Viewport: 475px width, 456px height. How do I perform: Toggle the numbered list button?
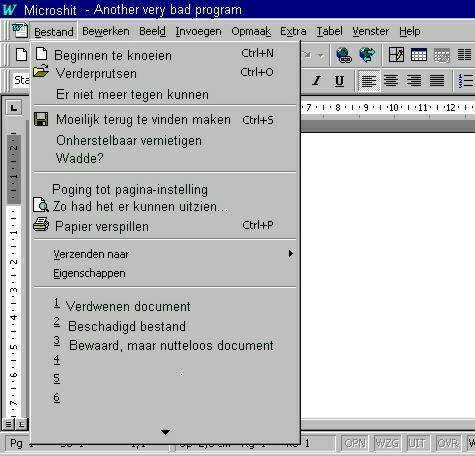coord(466,81)
